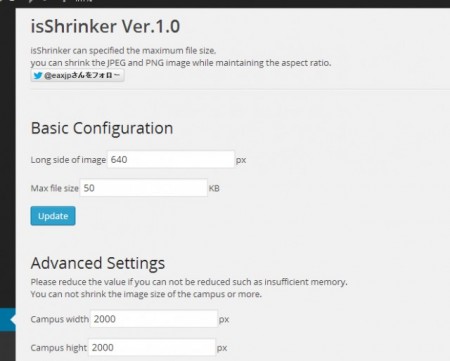The height and width of the screenshot is (361, 450).
Task: Click the 'Long side of image' label
Action: pos(68,160)
